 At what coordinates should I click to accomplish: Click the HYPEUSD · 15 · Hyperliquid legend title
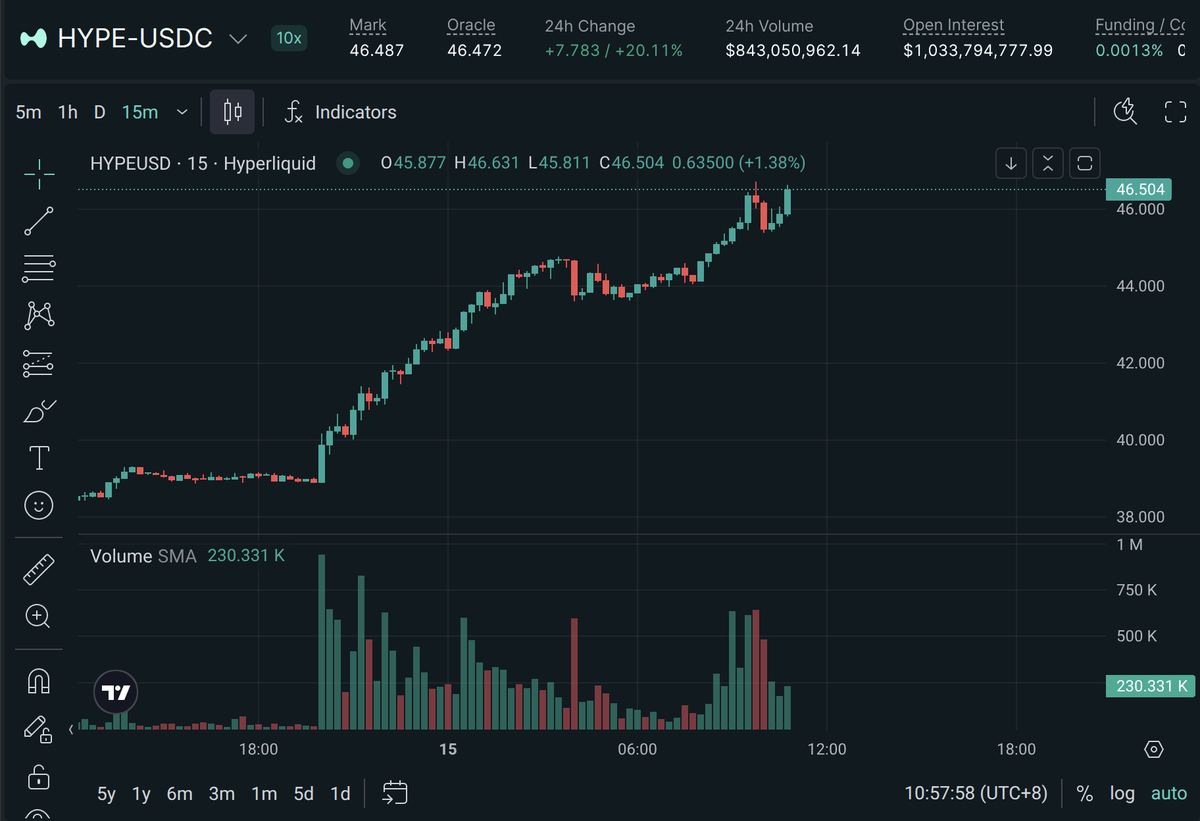(x=203, y=163)
